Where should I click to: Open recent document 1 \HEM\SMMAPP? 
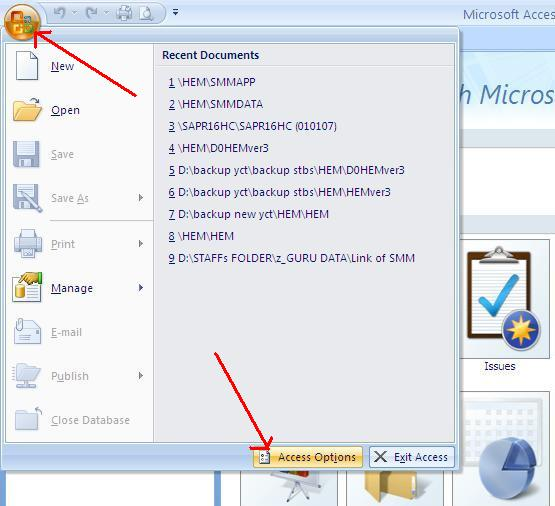click(212, 82)
